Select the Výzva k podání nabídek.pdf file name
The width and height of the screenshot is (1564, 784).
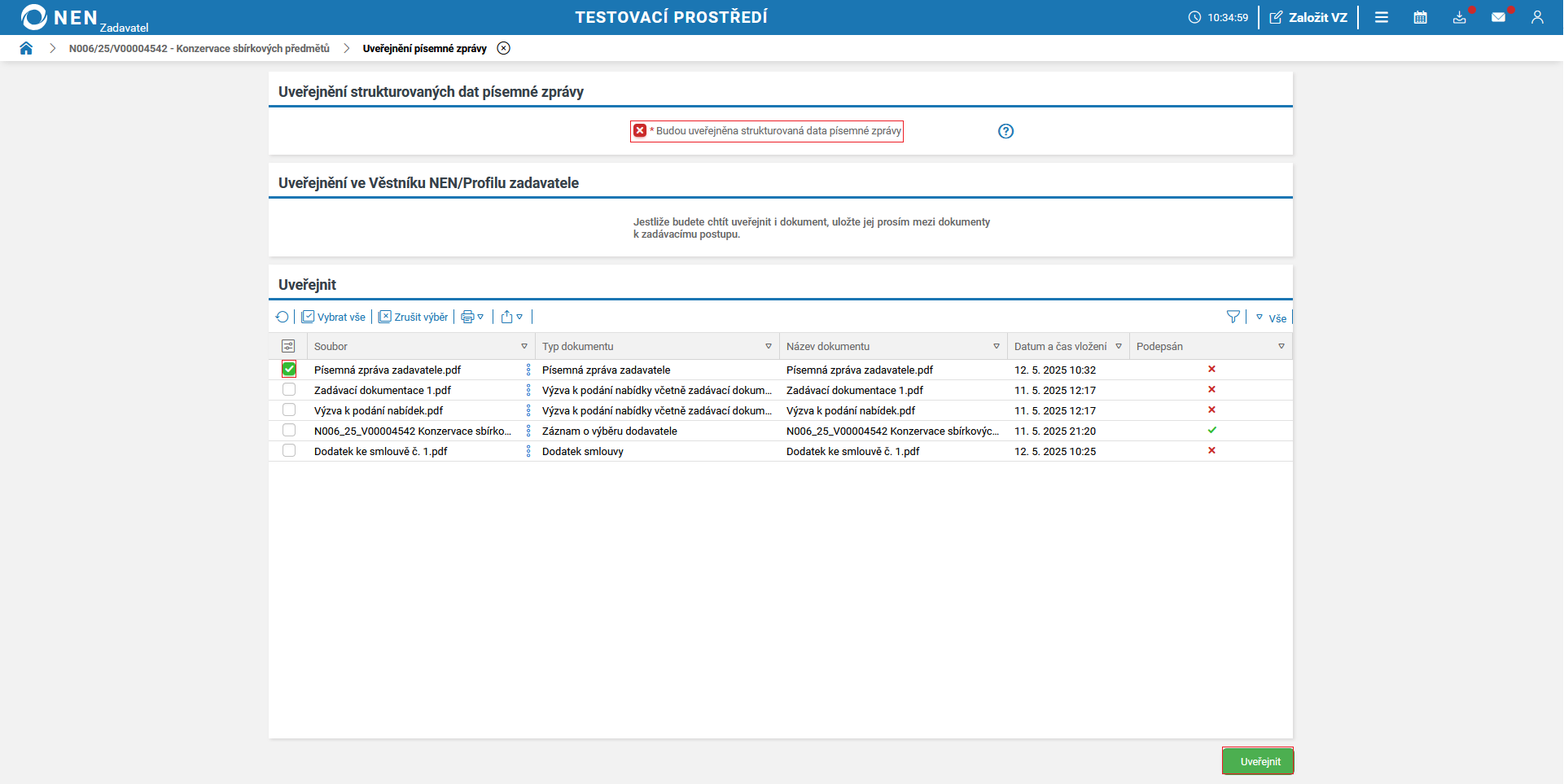coord(379,411)
